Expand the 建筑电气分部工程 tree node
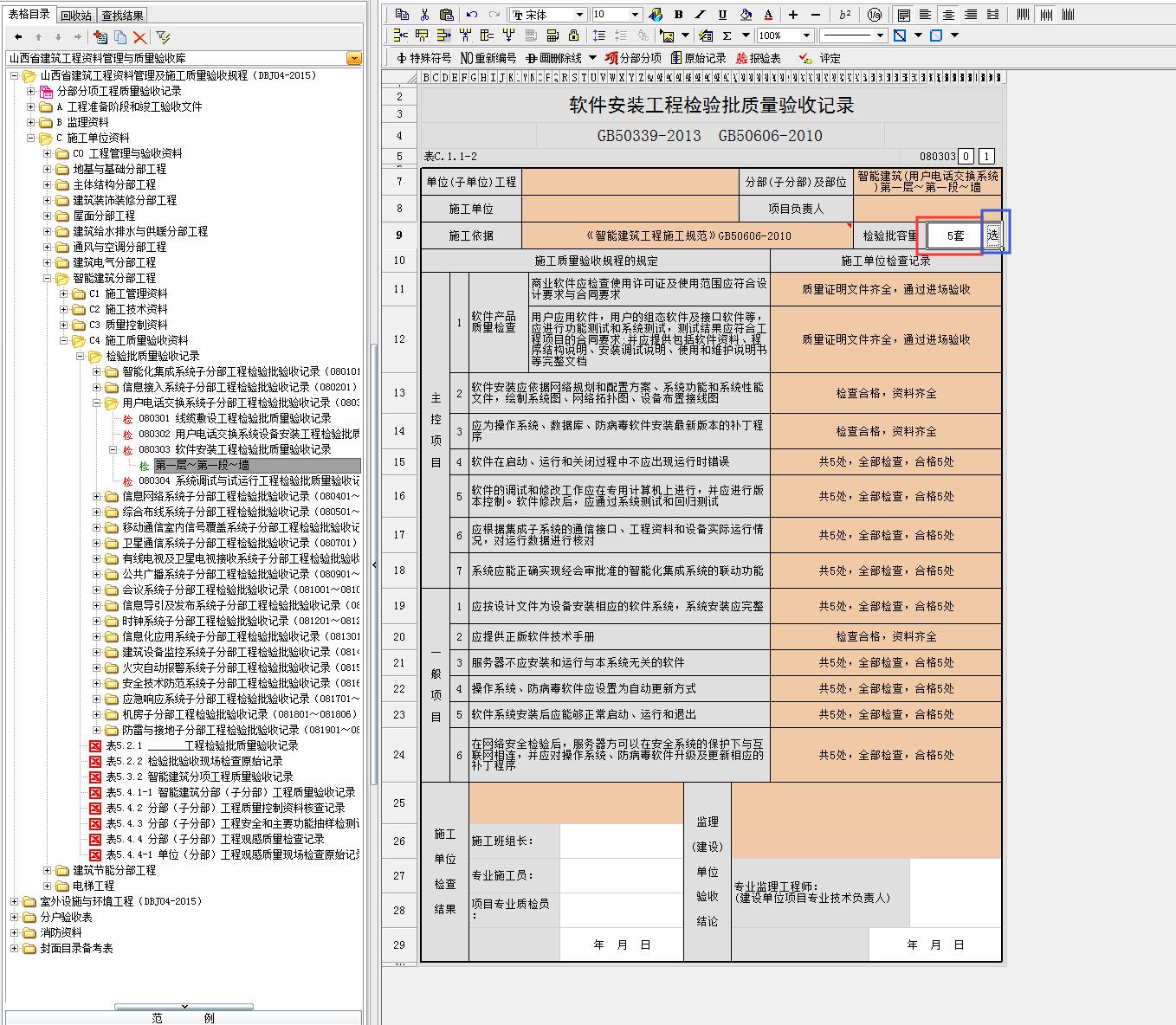Screen dimensions: 1176x1025 (48, 262)
